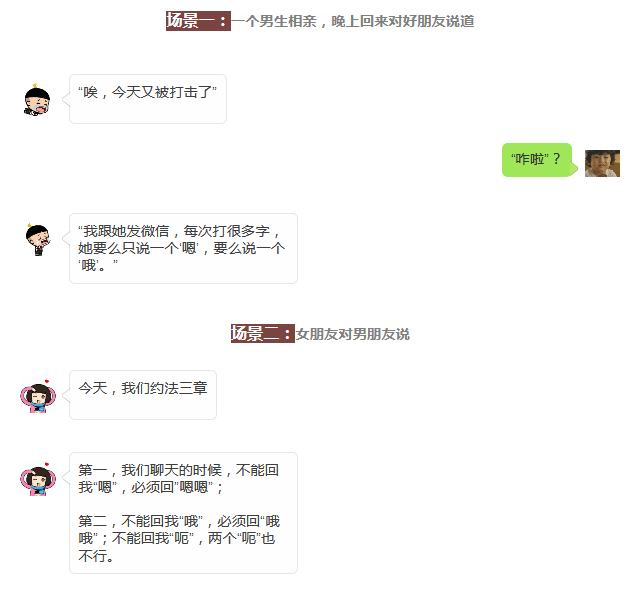Click the highlighted "场景二：" label
The height and width of the screenshot is (591, 636).
click(262, 333)
